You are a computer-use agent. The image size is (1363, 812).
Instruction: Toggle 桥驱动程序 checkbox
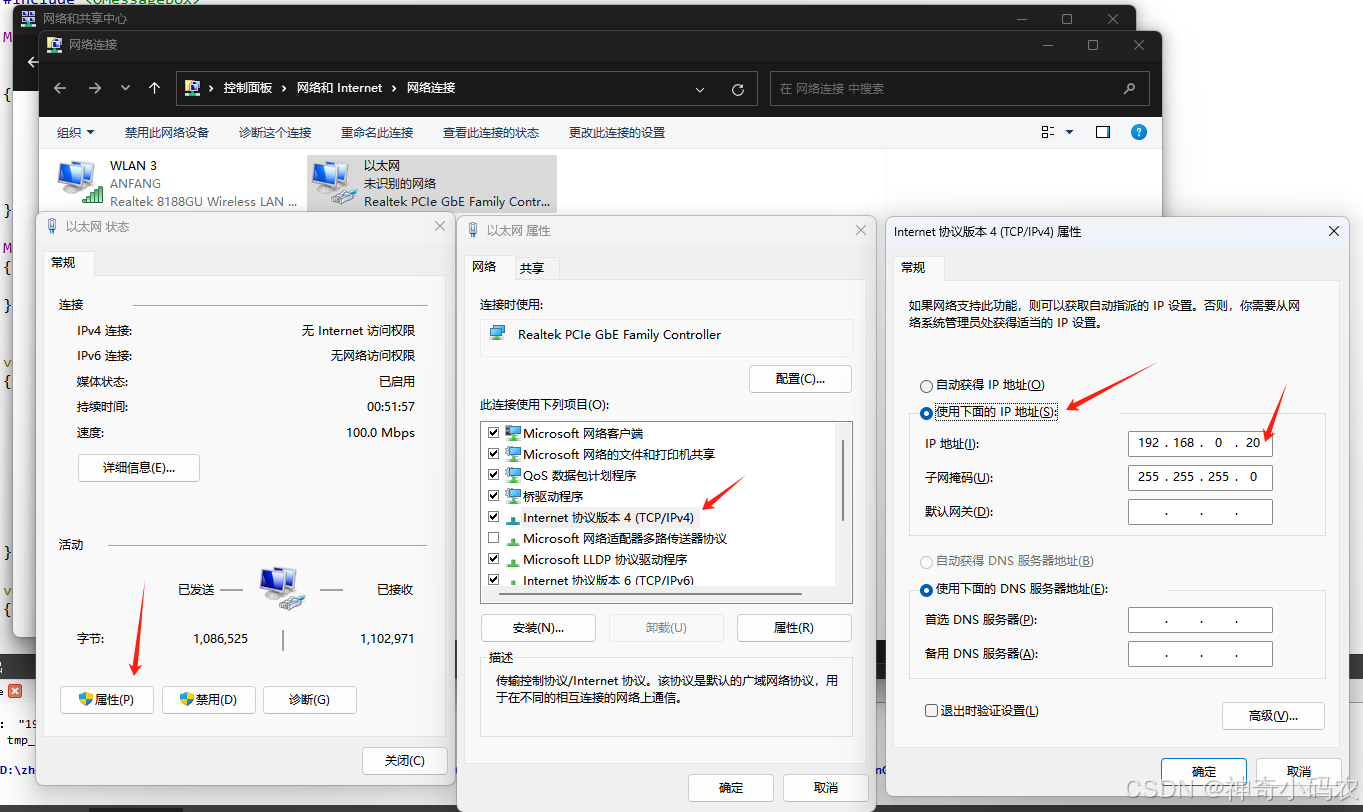(x=493, y=496)
